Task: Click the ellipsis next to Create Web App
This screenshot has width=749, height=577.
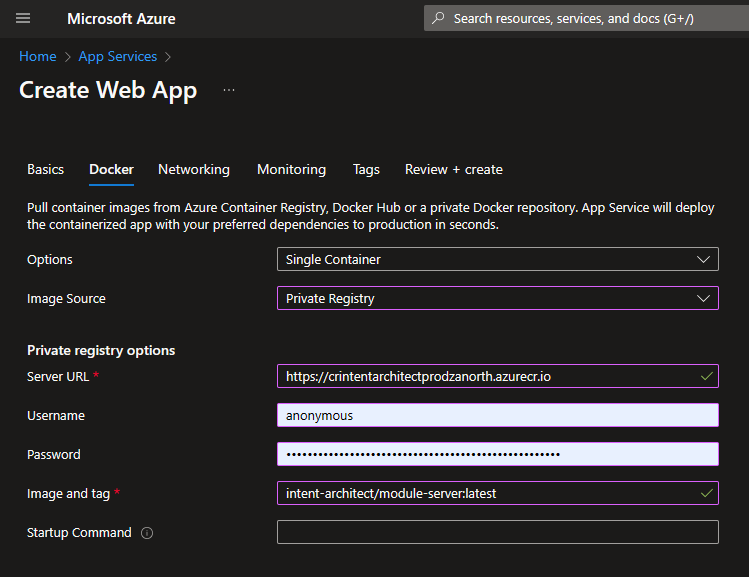Action: (229, 90)
